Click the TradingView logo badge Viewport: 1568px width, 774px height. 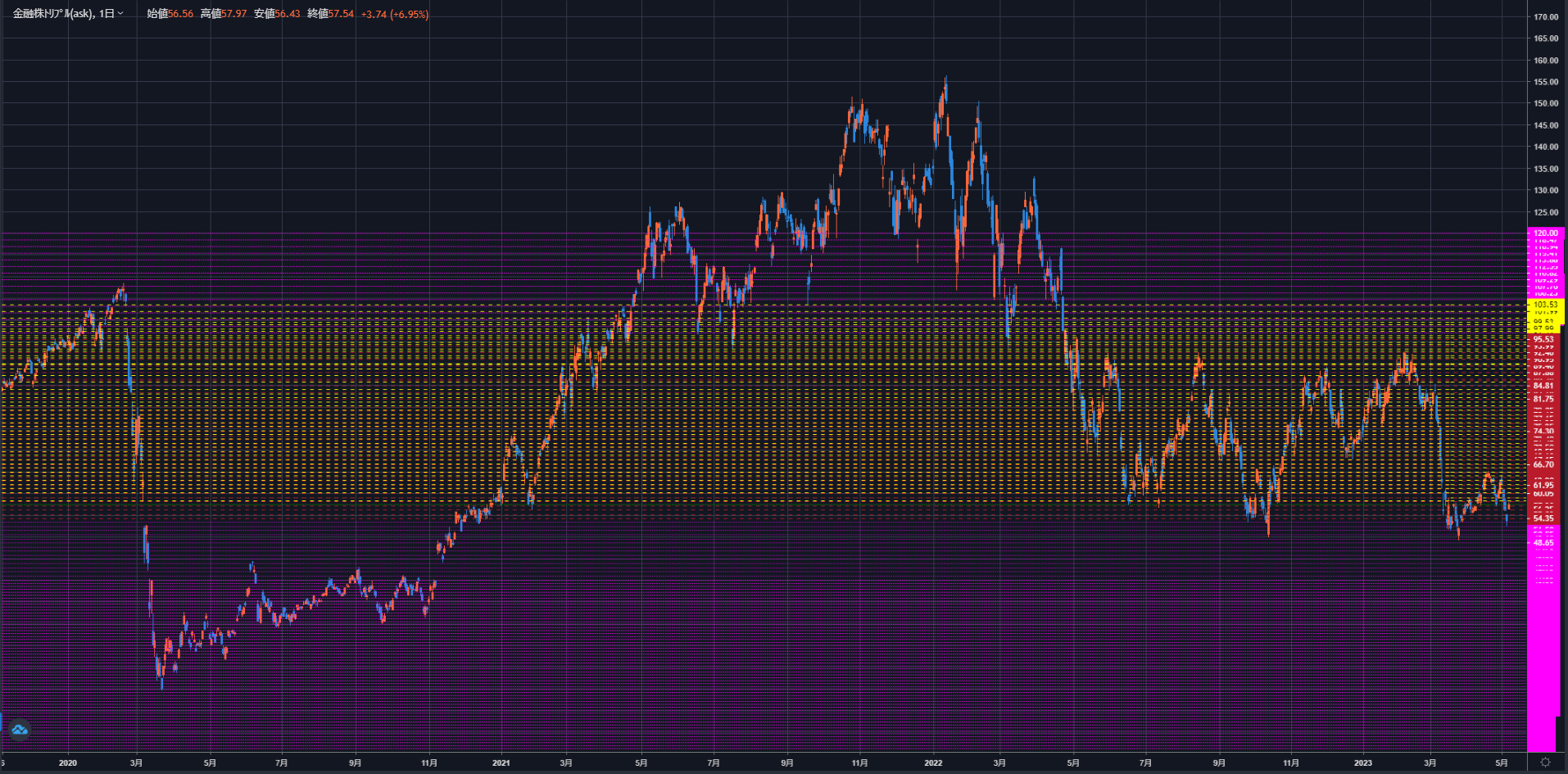(x=20, y=729)
